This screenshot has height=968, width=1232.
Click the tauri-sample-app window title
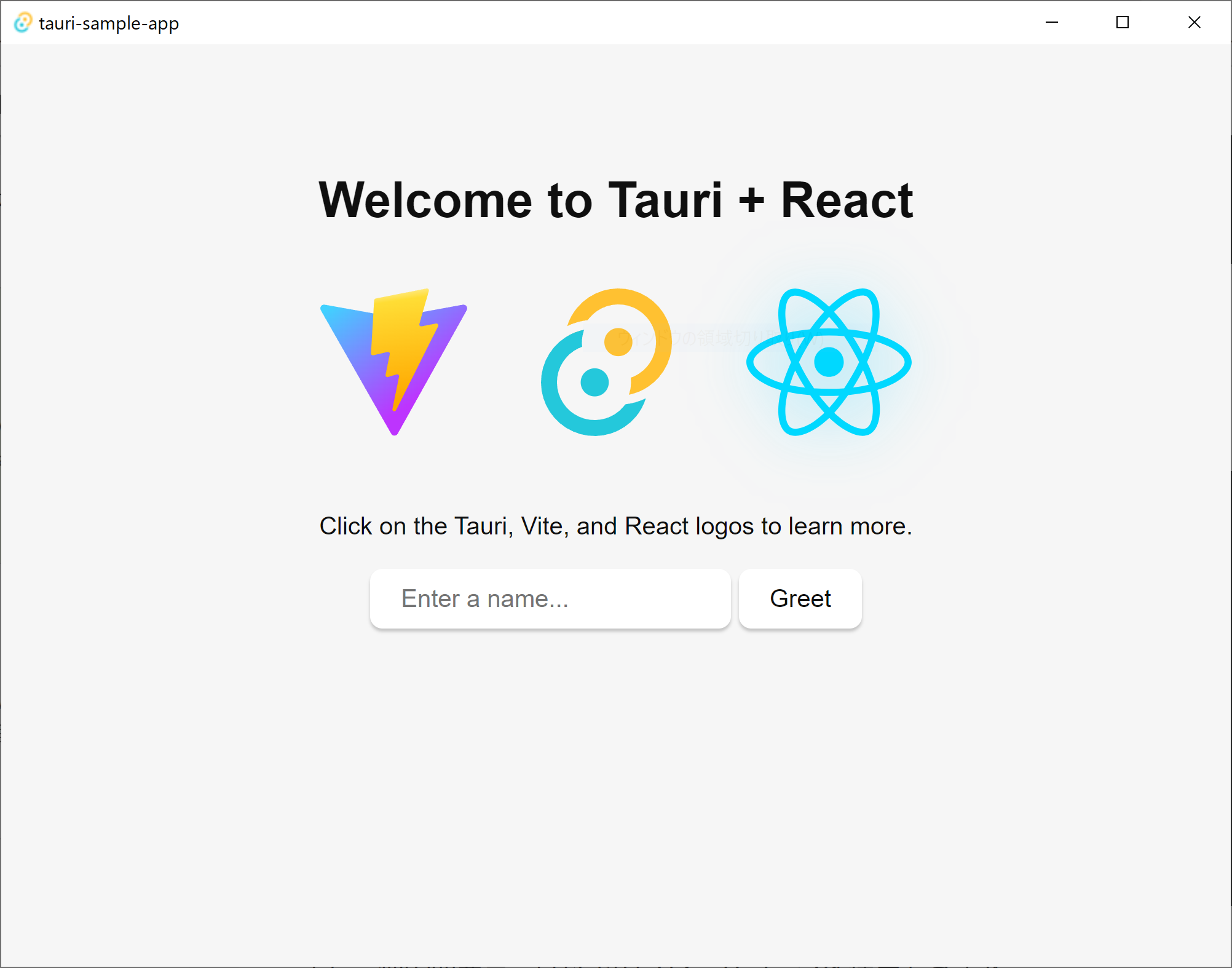109,22
